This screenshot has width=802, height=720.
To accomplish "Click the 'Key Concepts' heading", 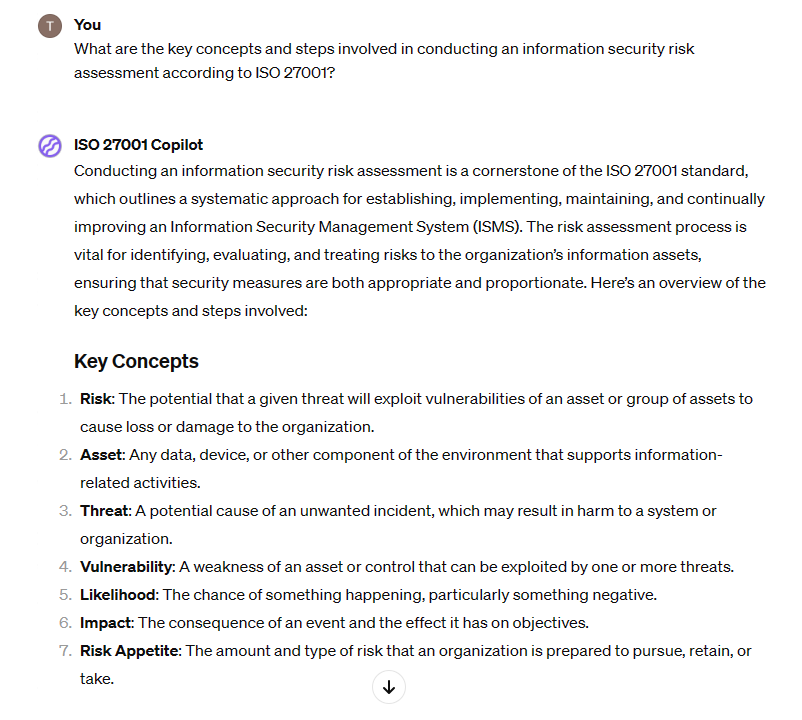I will coord(136,362).
